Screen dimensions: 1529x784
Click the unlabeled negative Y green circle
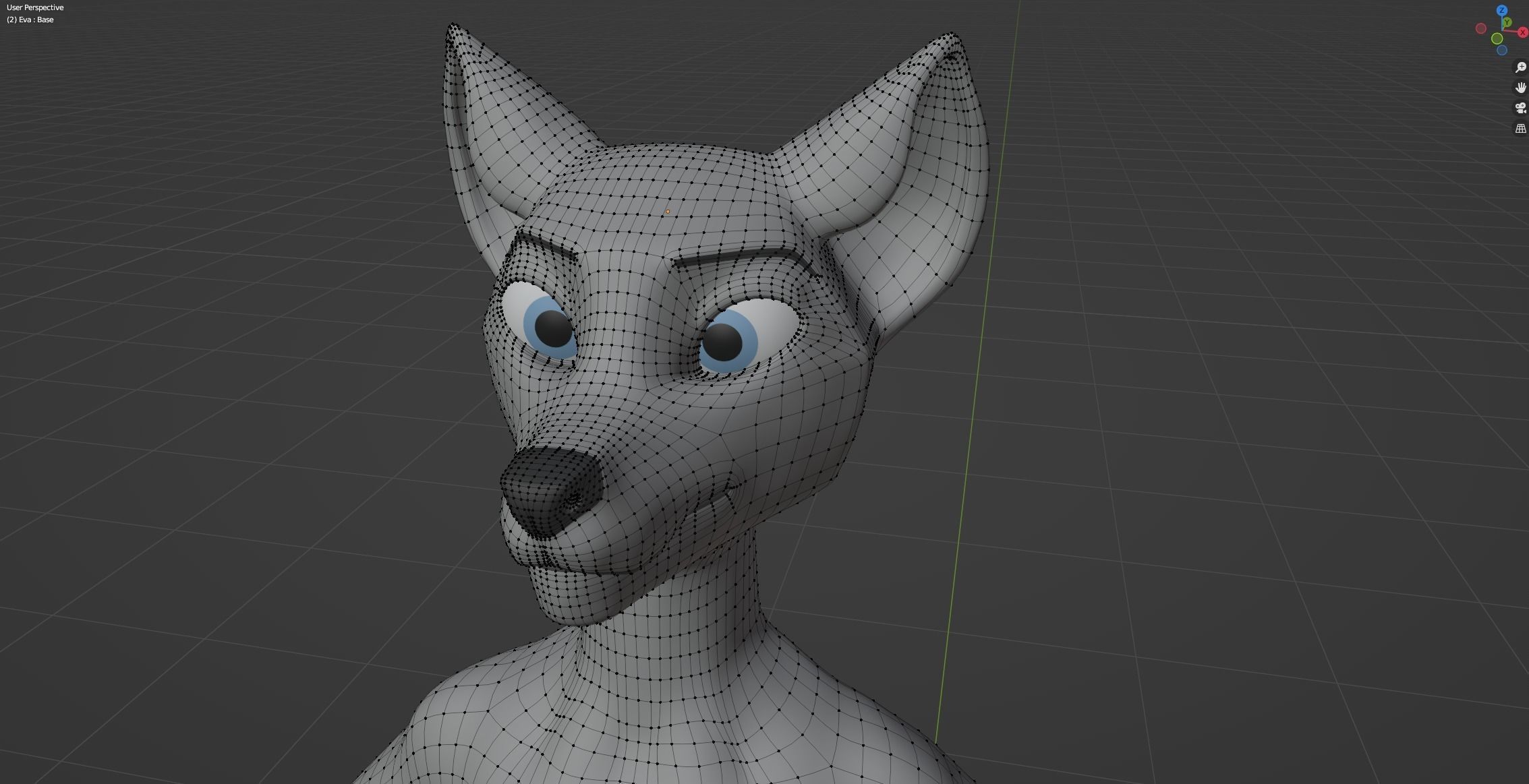coord(1497,38)
